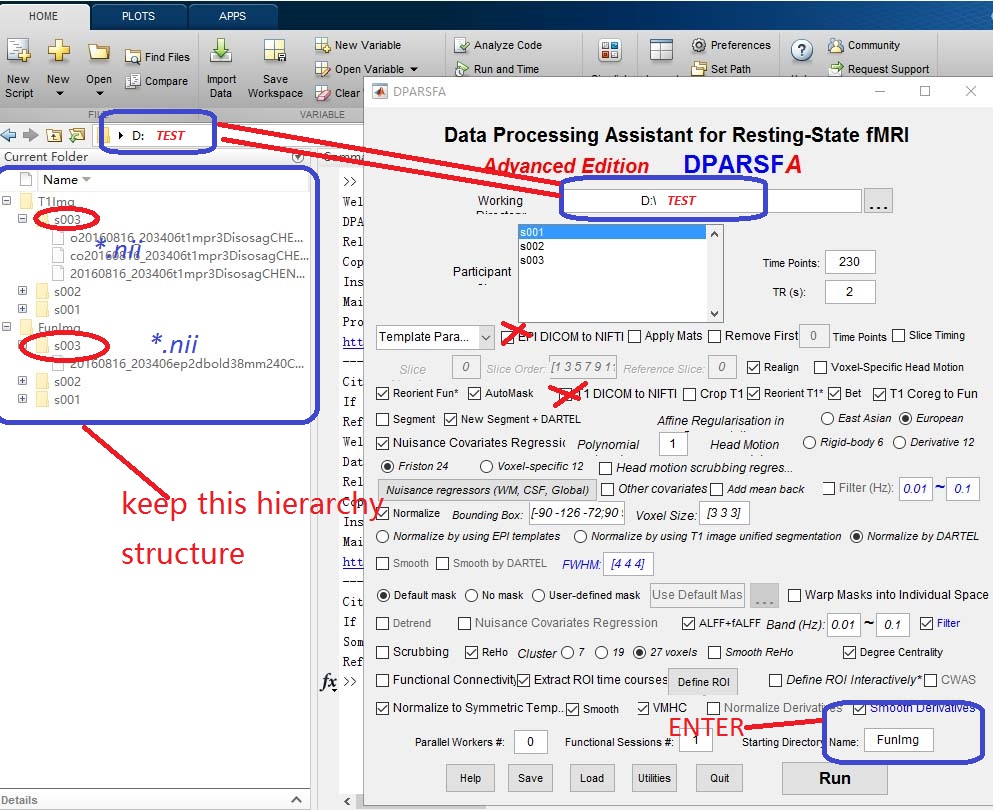Screen dimensions: 993x810
Task: Go up one folder level
Action: tap(54, 135)
